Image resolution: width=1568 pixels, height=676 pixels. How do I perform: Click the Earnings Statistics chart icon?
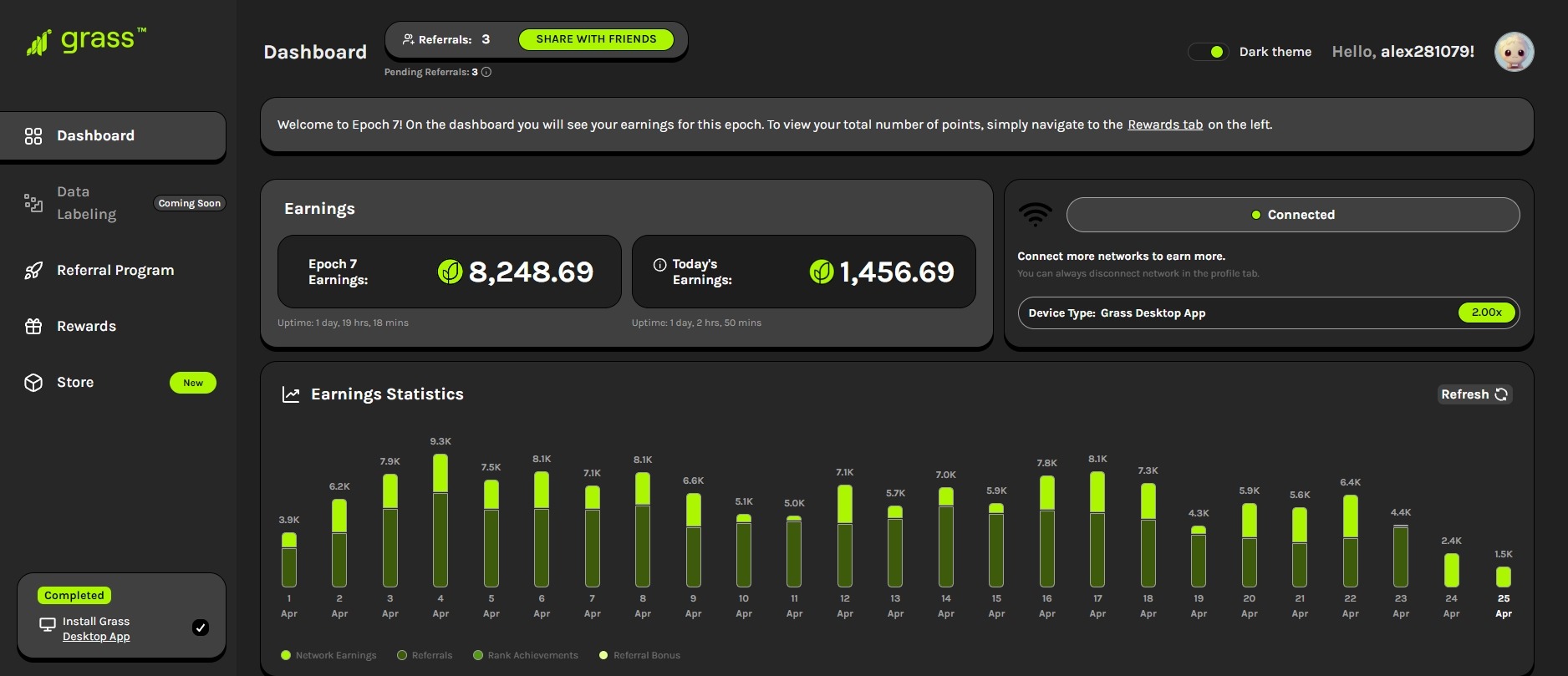pyautogui.click(x=291, y=394)
